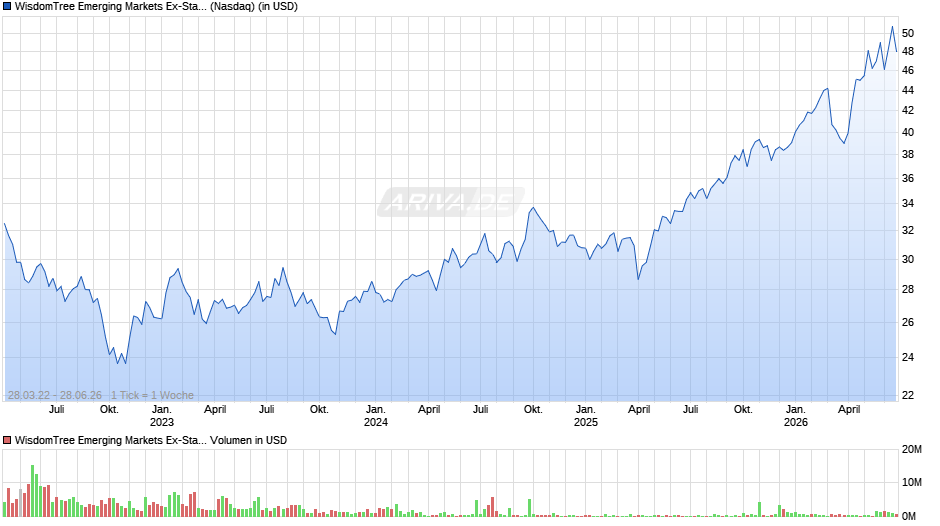Click the price peak near 50 in 2026
This screenshot has height=526, width=940.
[x=892, y=27]
